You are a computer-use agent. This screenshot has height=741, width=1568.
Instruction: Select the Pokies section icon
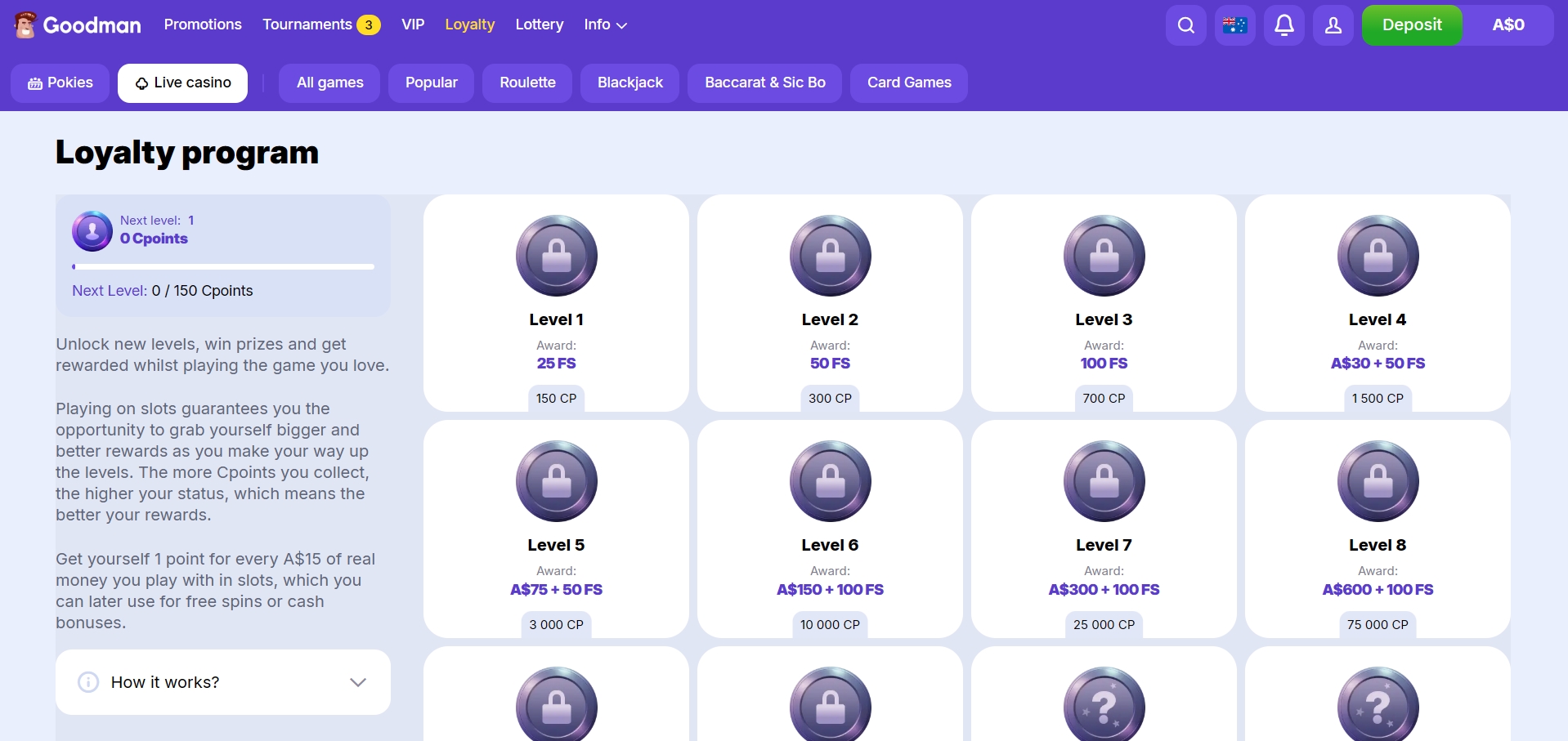(35, 83)
